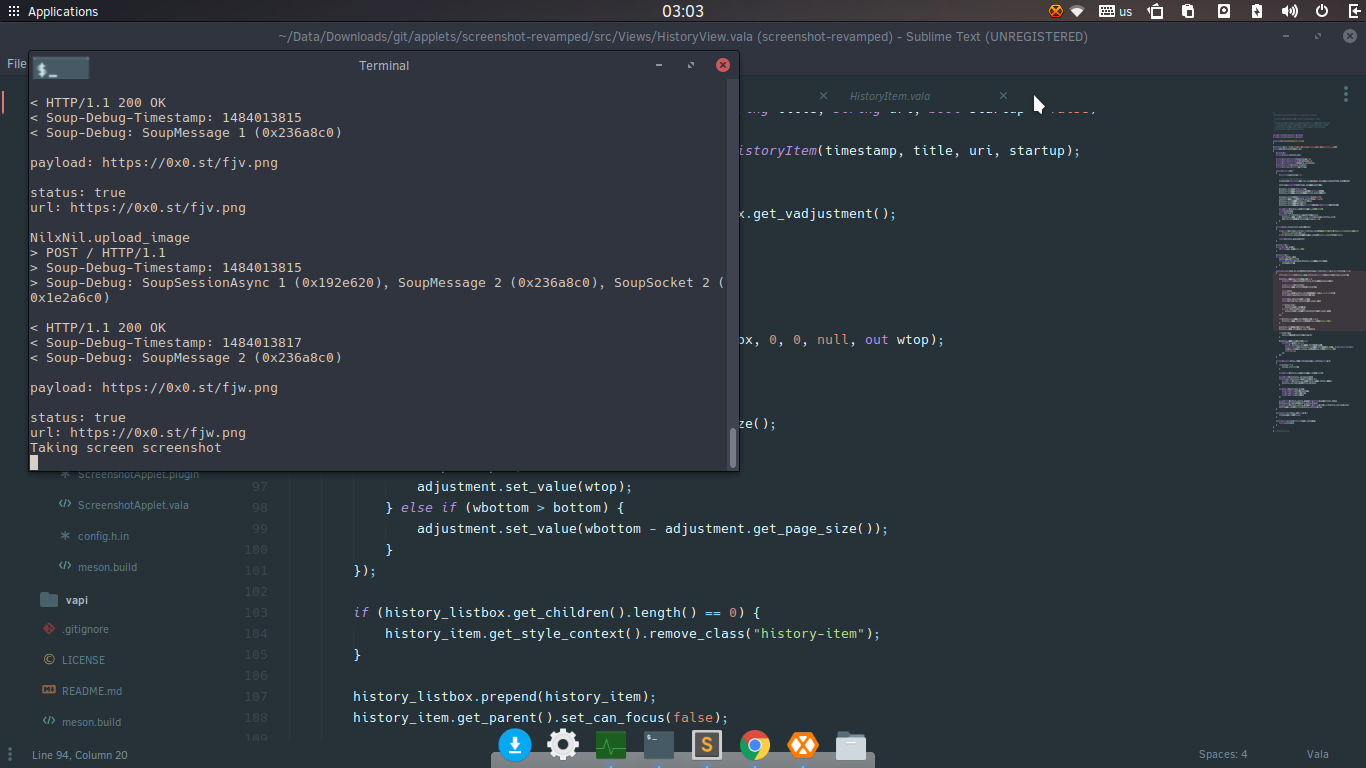Open the 'Vala' syntax selector
Image resolution: width=1366 pixels, height=768 pixels.
coord(1317,755)
